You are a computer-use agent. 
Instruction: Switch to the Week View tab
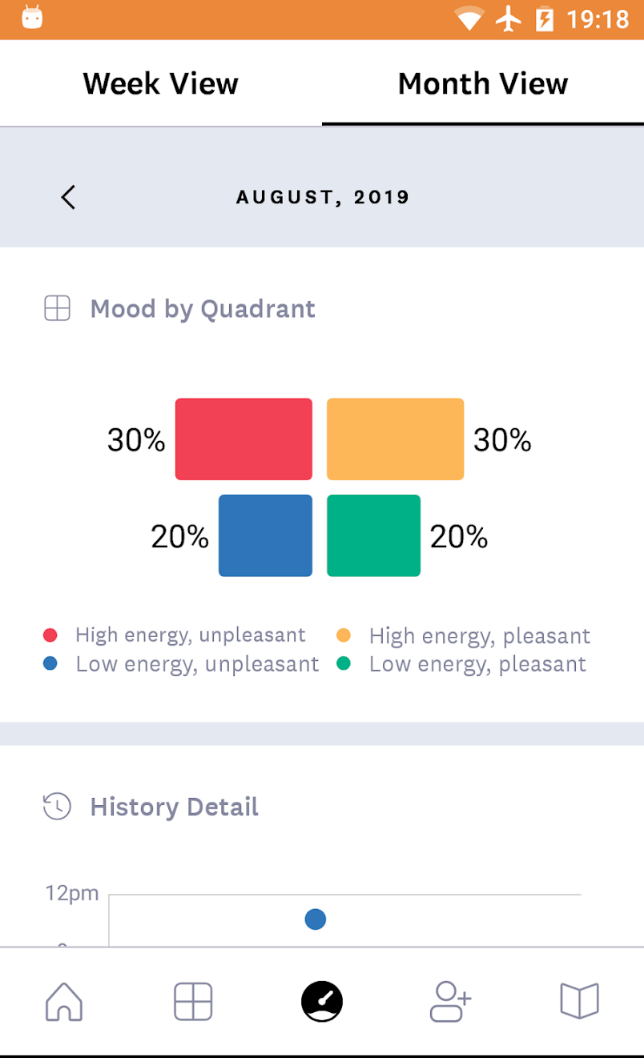pyautogui.click(x=161, y=84)
